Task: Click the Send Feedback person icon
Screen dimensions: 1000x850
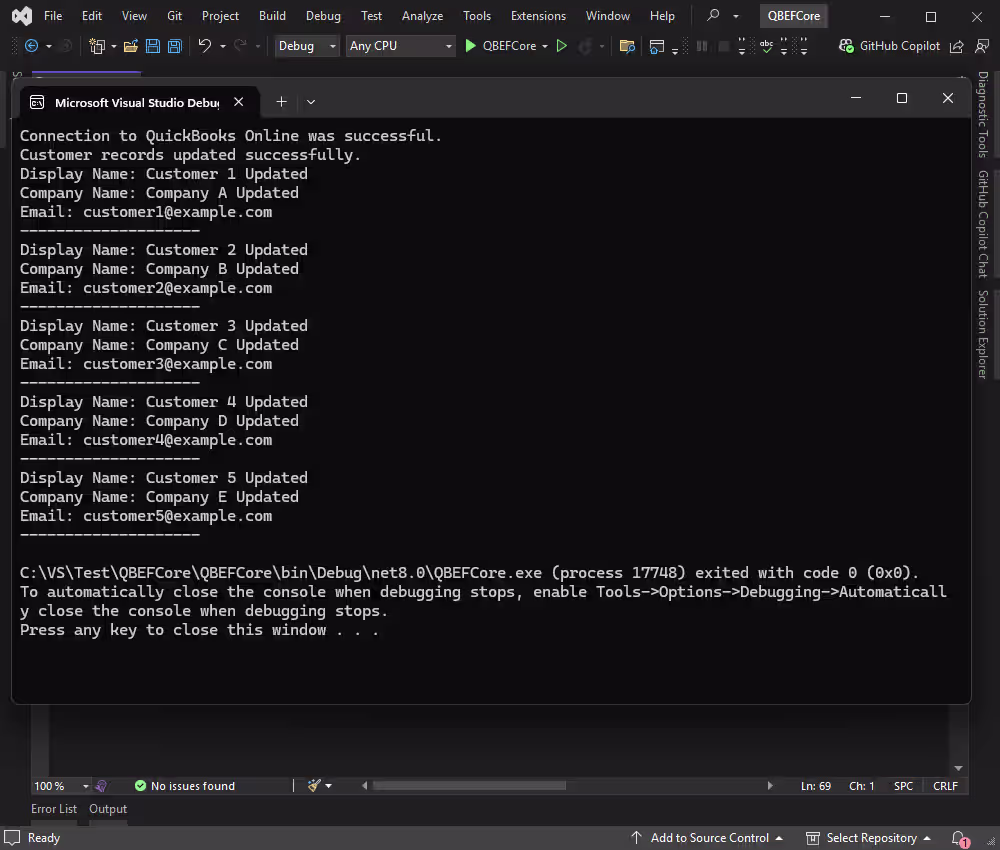Action: pyautogui.click(x=982, y=46)
